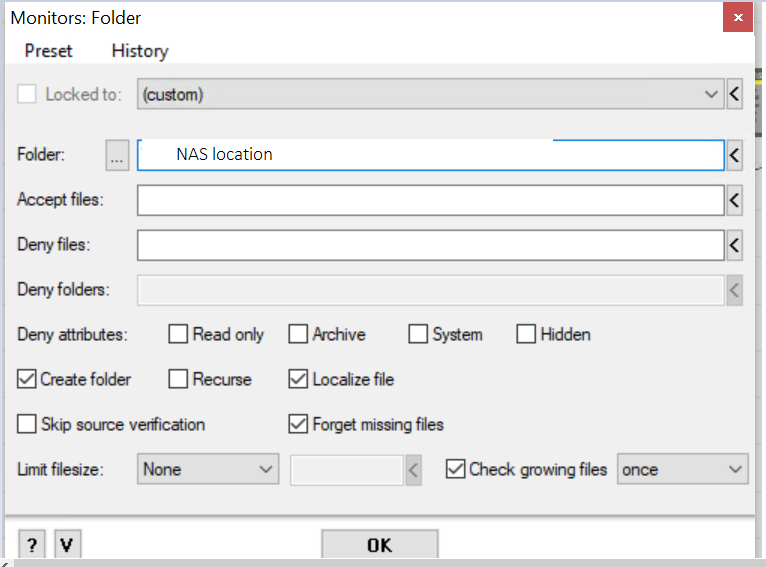Focus the Accept files input field
The width and height of the screenshot is (766, 567).
(x=430, y=200)
